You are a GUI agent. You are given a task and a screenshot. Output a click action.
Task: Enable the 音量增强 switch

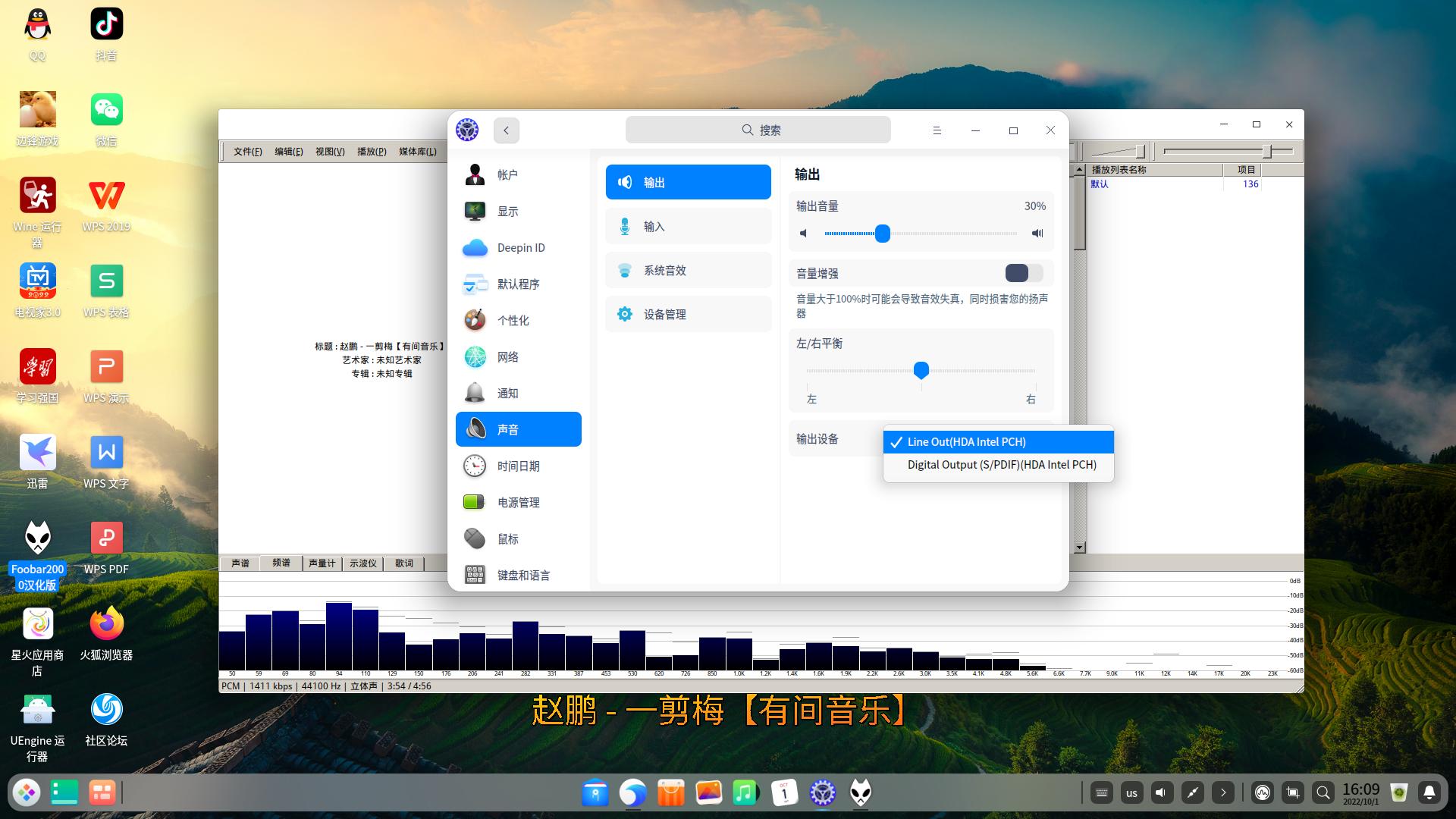tap(1023, 273)
